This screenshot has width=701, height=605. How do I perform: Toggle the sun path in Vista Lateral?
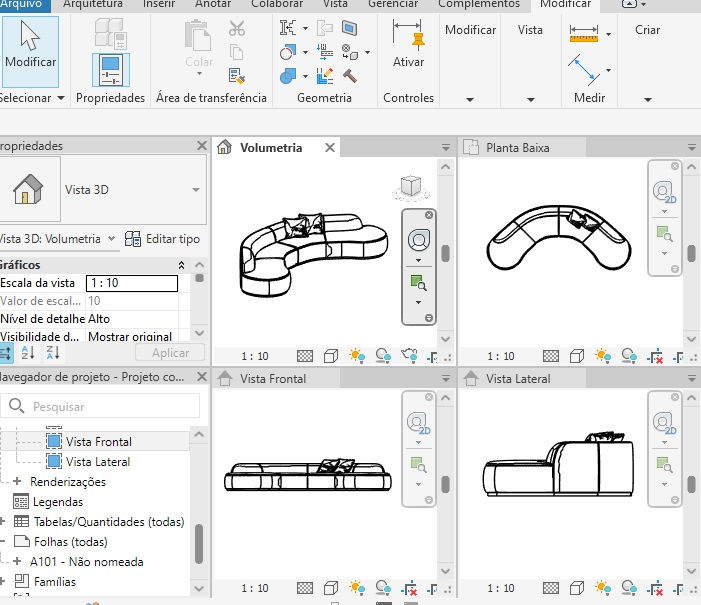[603, 588]
